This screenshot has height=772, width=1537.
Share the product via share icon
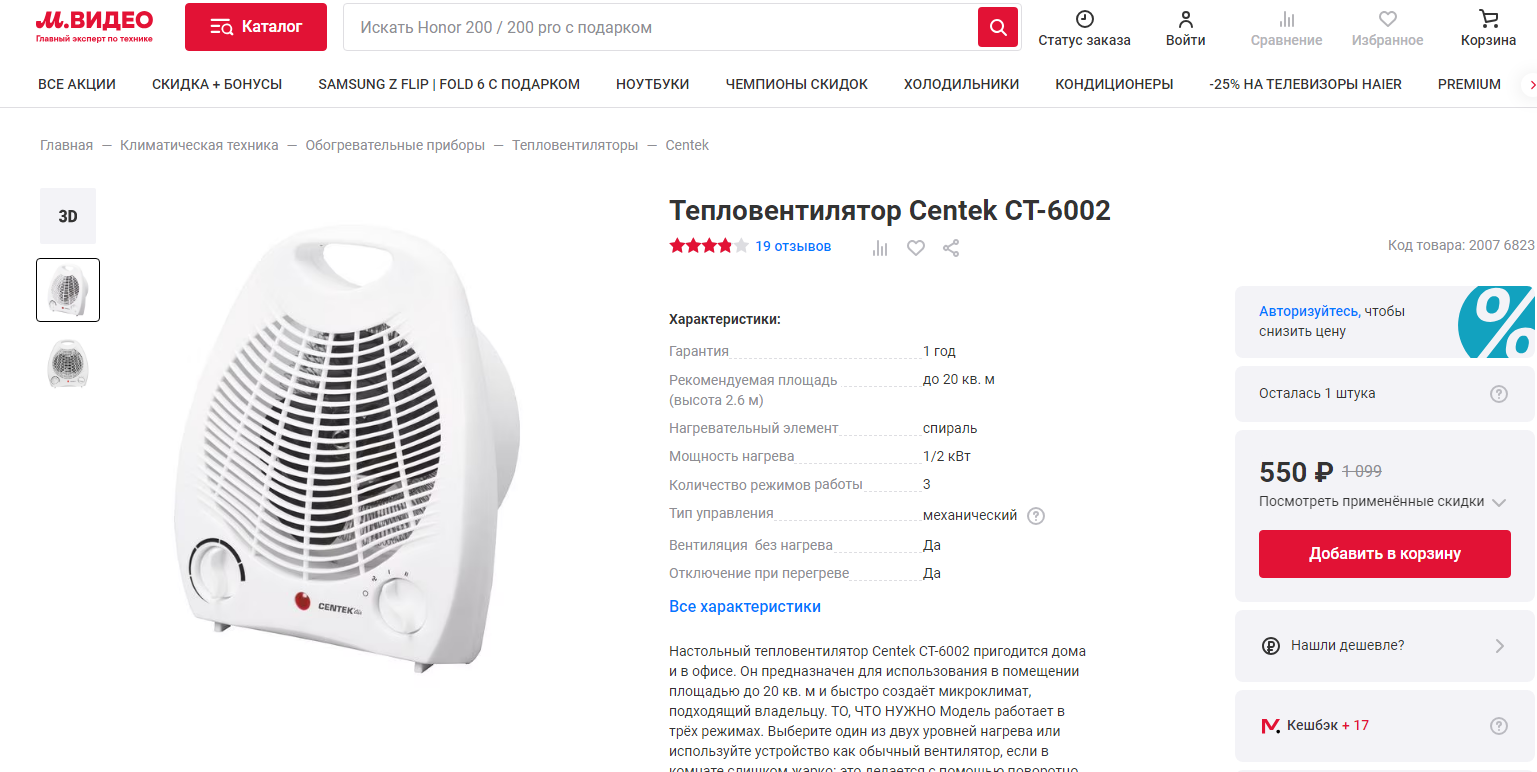coord(951,248)
